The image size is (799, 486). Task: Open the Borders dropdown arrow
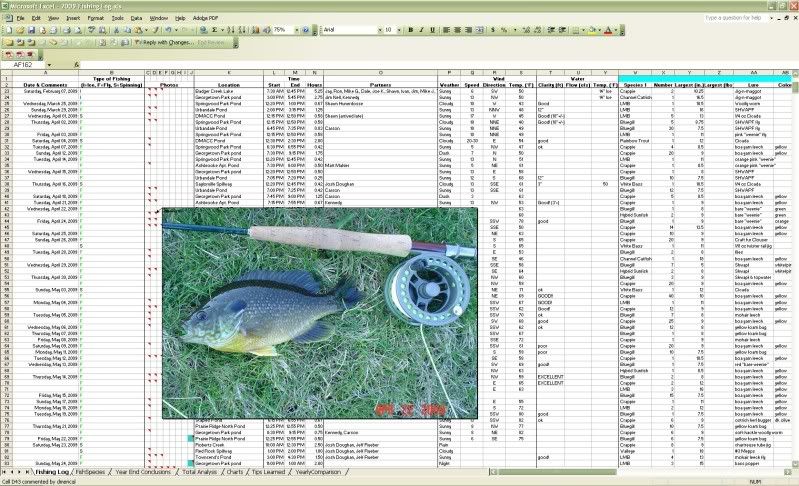point(583,30)
